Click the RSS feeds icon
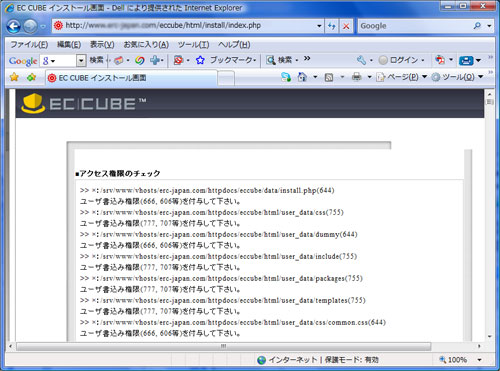 [x=329, y=77]
